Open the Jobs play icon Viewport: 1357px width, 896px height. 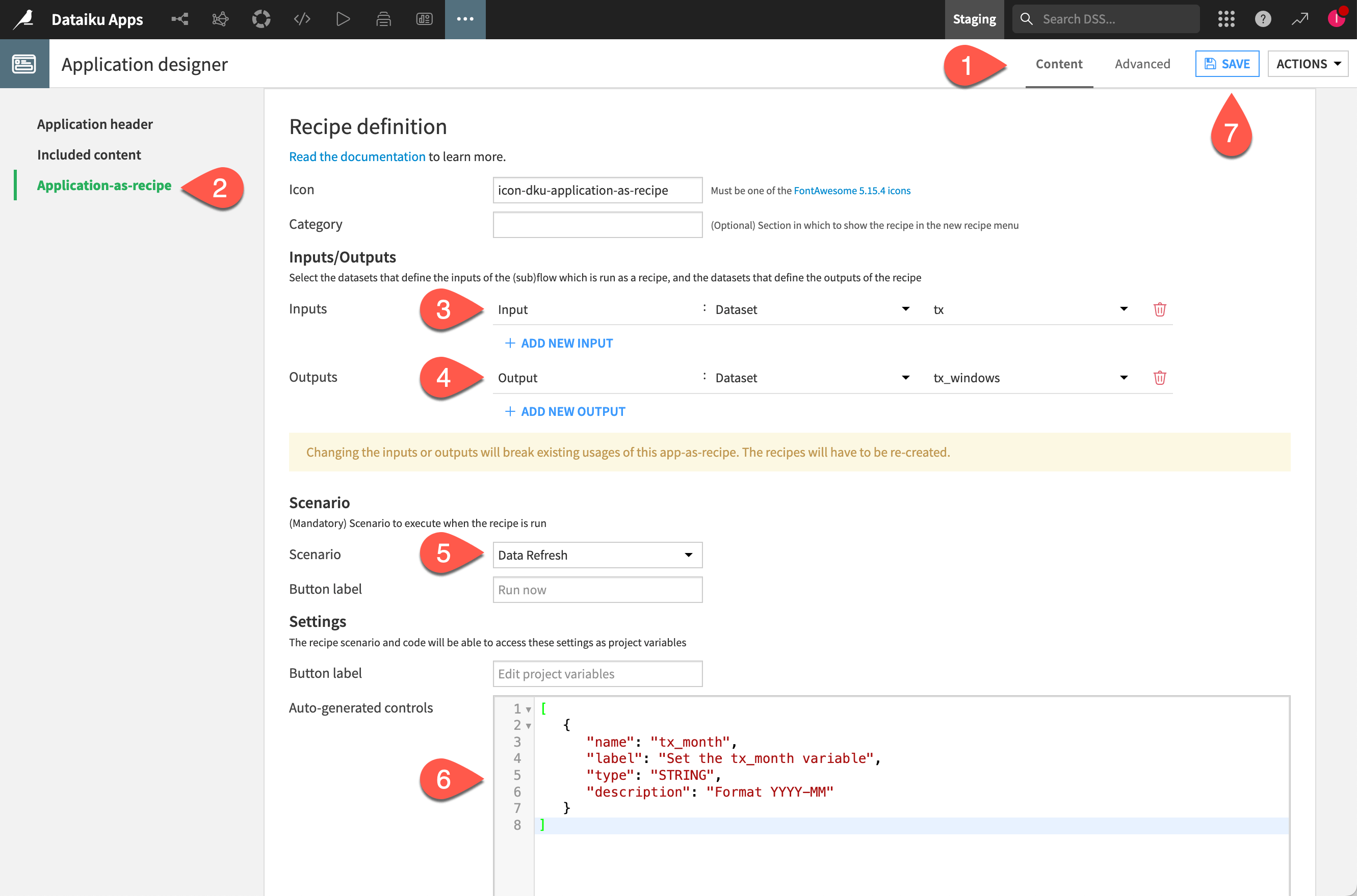pos(344,19)
